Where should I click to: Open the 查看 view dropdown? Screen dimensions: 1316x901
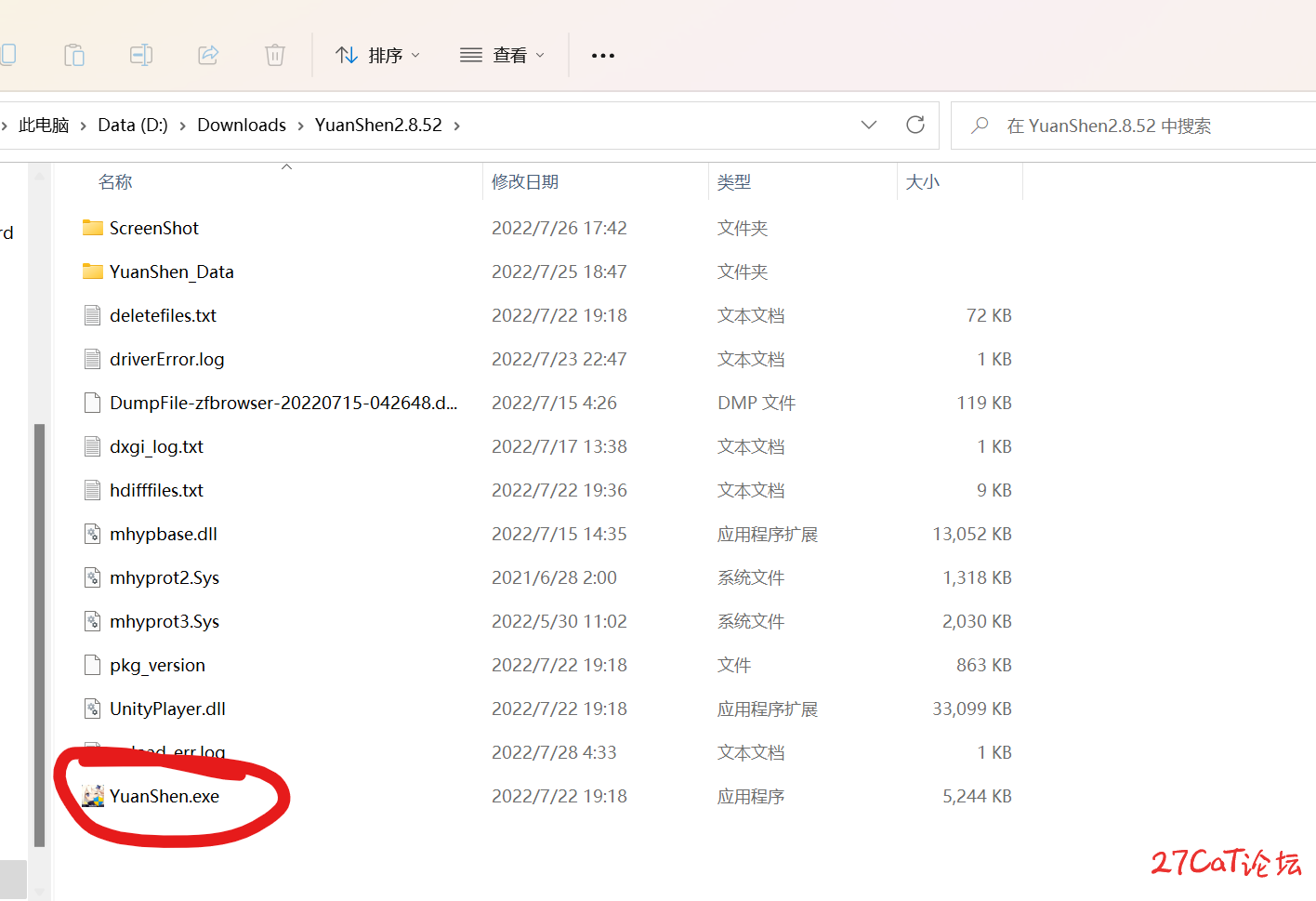(x=502, y=56)
